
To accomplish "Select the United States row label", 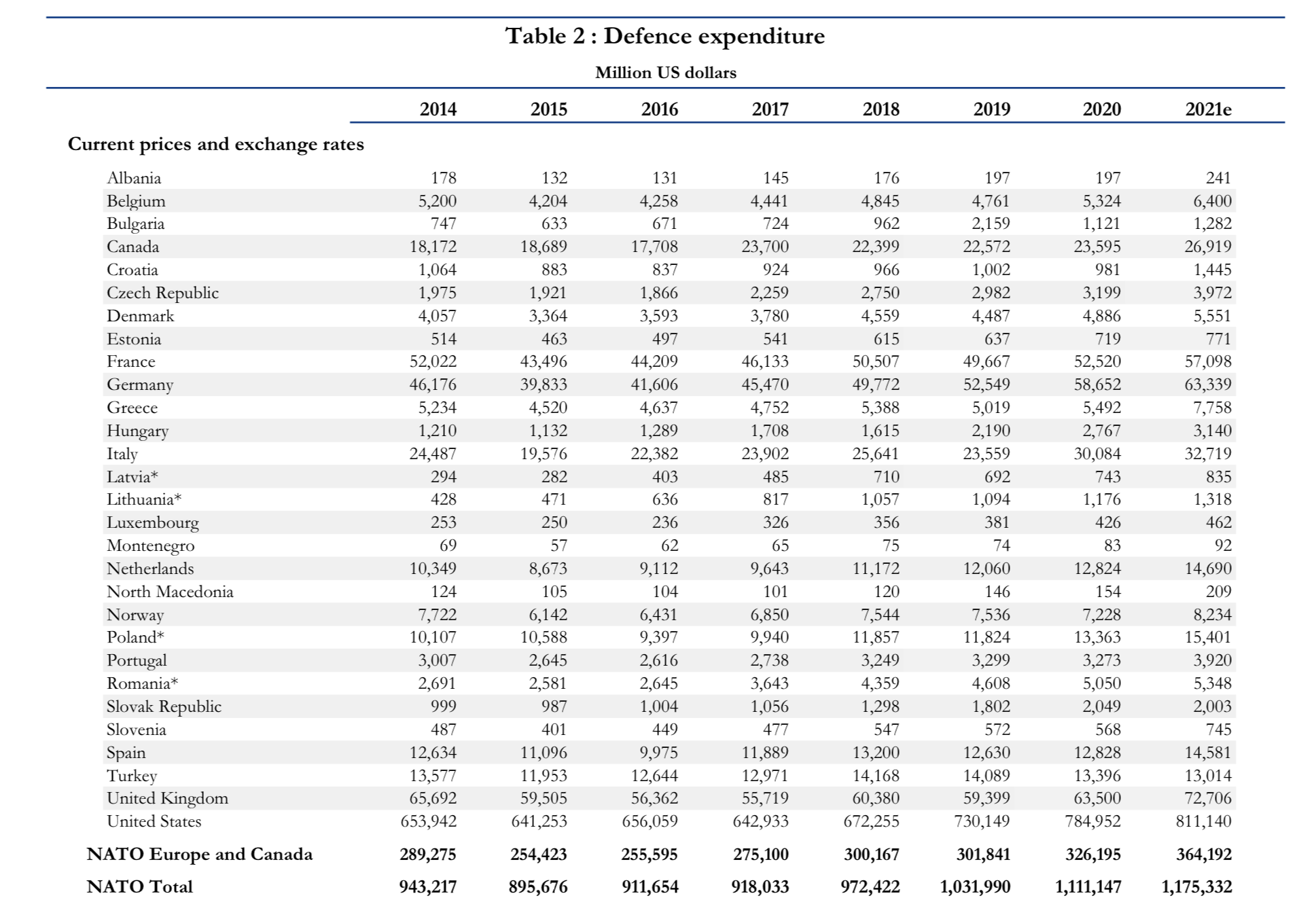I will point(154,821).
